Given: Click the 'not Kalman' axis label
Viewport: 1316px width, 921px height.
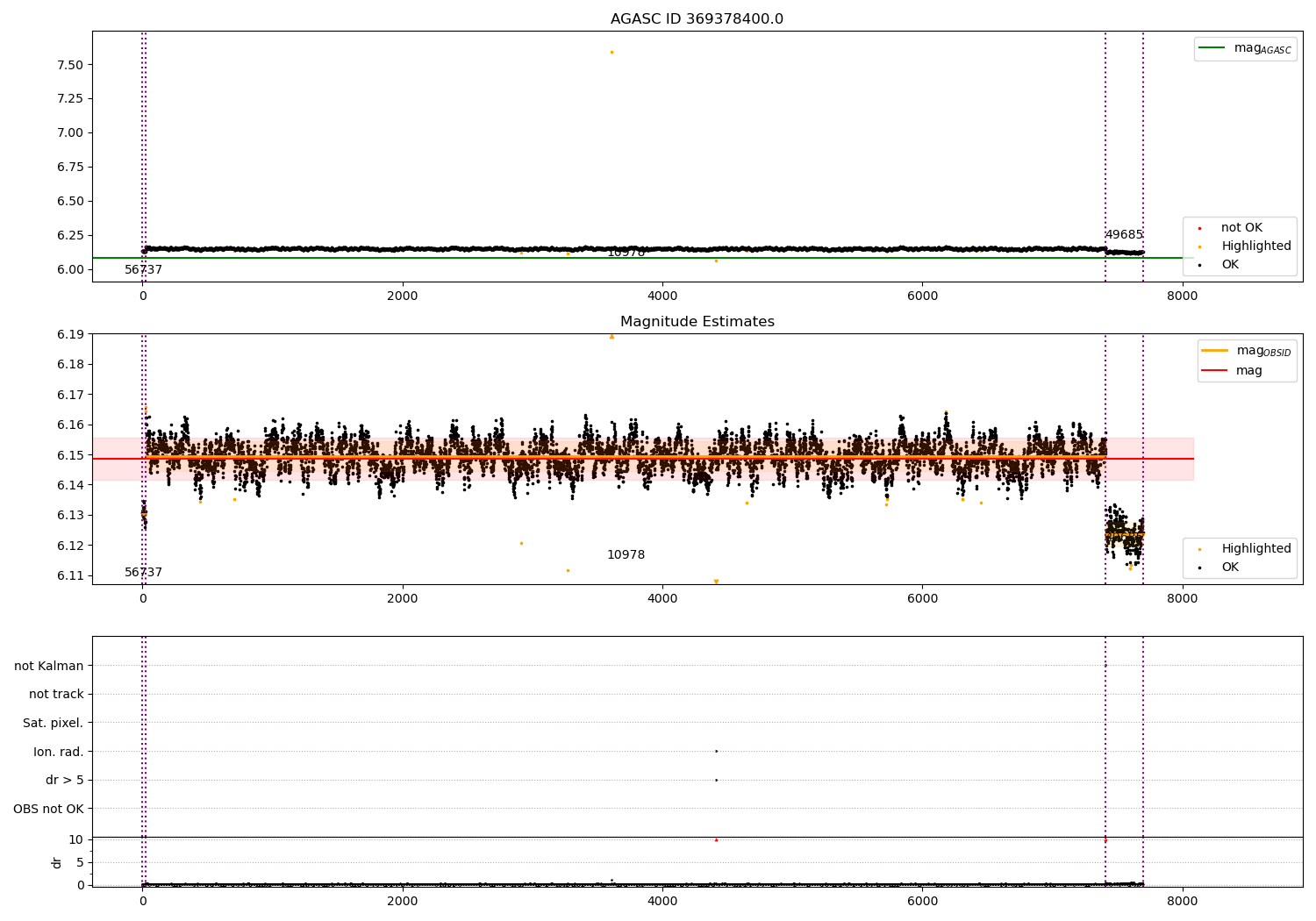Looking at the screenshot, I should (x=49, y=666).
